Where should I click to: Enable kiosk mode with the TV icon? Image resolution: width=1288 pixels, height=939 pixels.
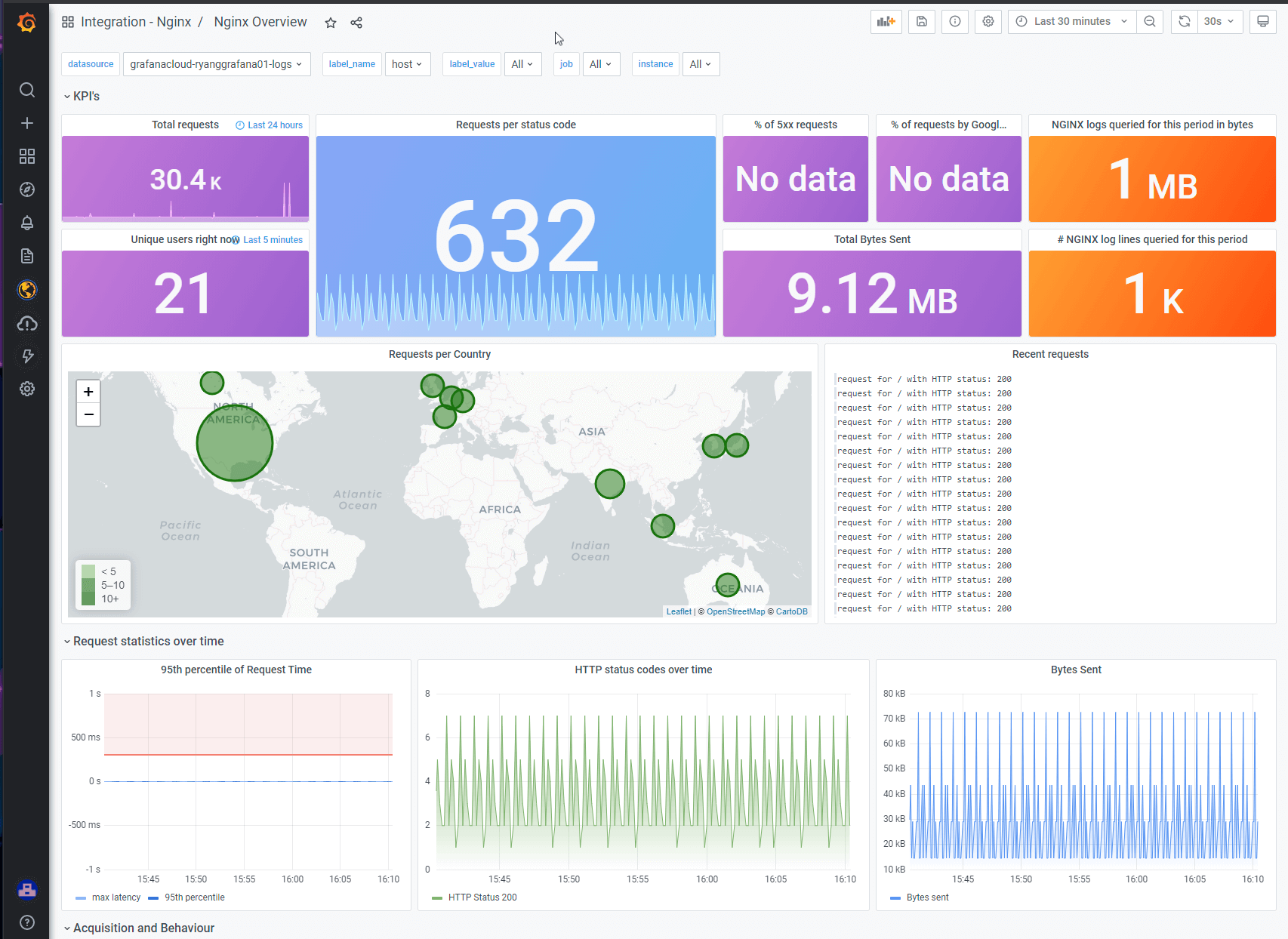pos(1262,21)
